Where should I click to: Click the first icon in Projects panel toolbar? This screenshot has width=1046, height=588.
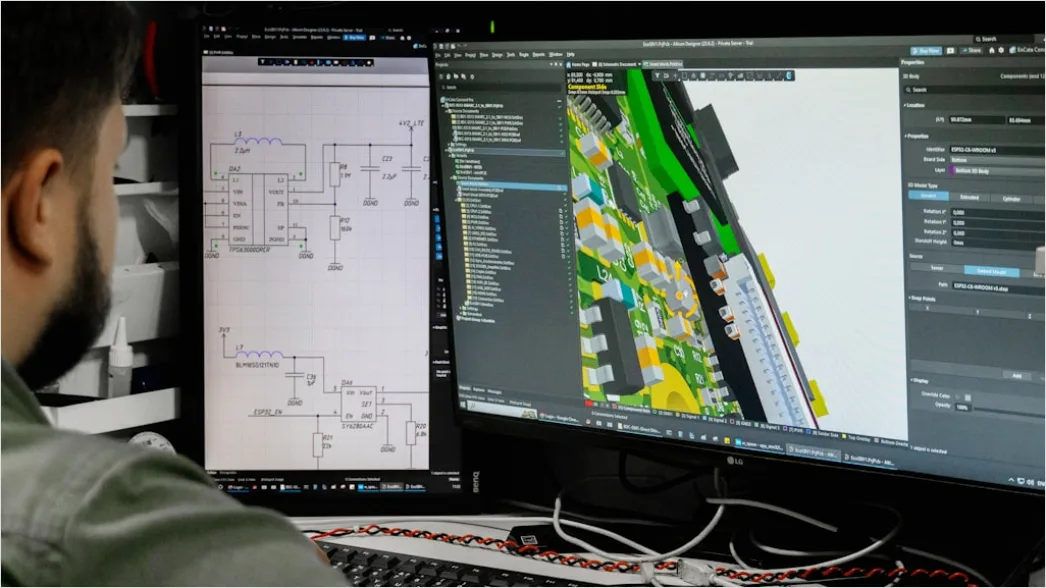[x=442, y=77]
